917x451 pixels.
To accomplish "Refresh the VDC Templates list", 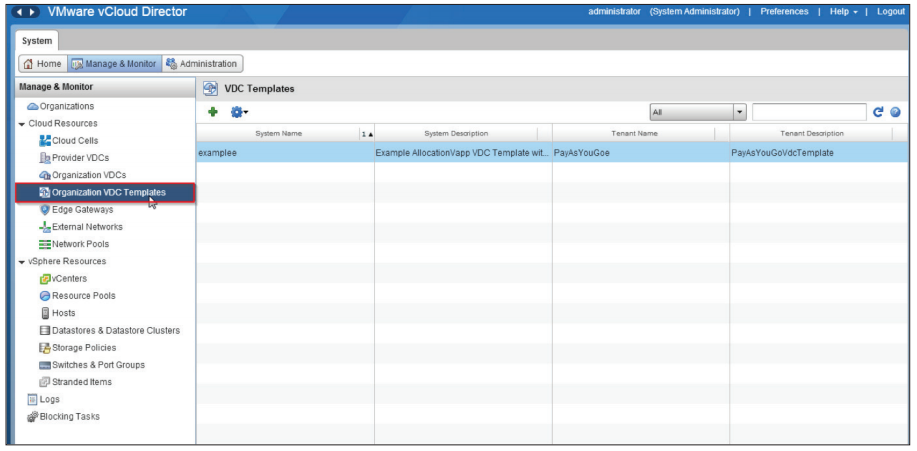I will click(x=878, y=112).
